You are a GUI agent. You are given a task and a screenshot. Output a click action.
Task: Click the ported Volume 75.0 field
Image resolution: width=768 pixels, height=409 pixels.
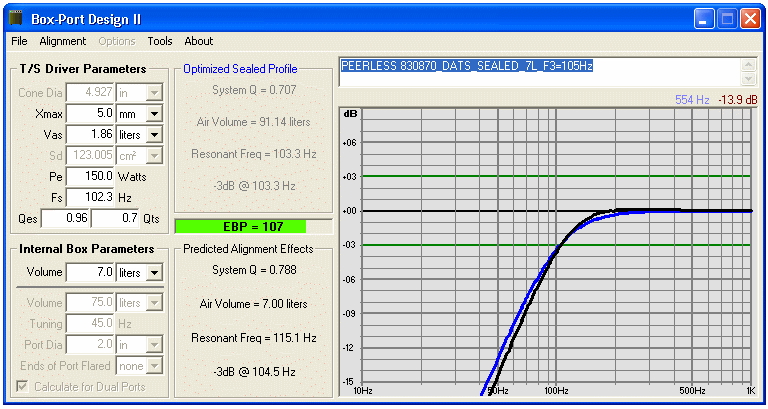(90, 303)
